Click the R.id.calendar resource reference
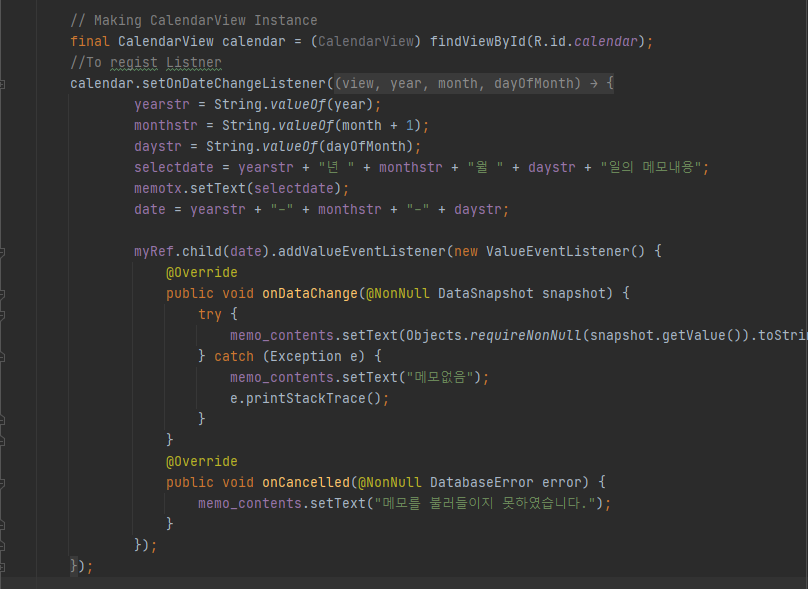The width and height of the screenshot is (808, 589). 589,41
